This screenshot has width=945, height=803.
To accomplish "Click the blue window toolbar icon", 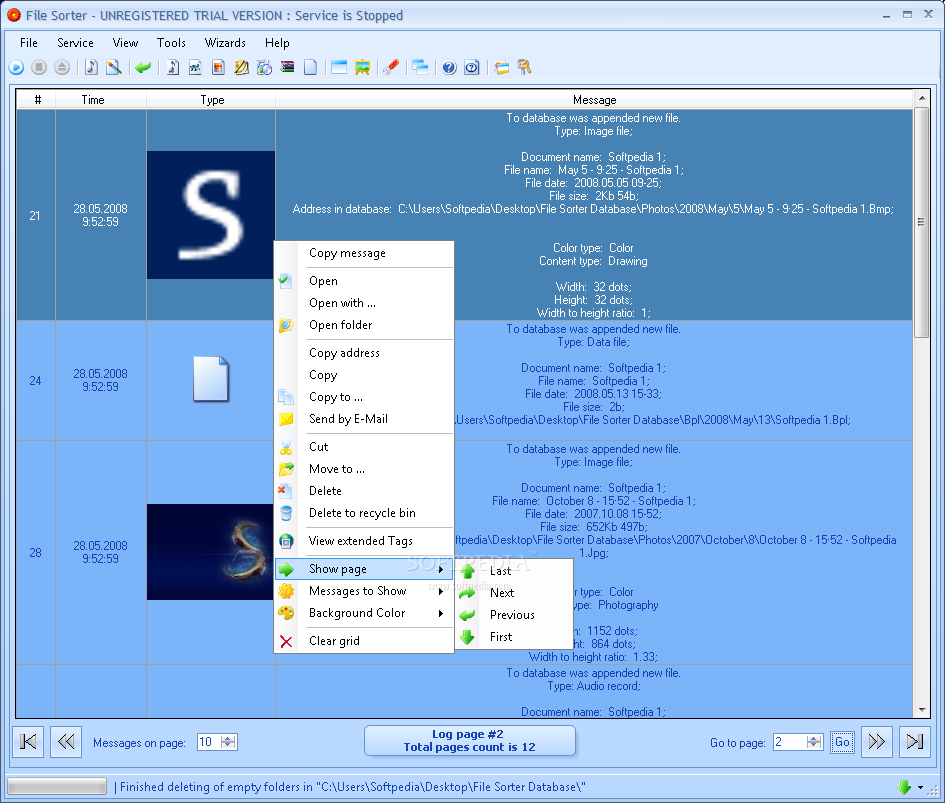I will pyautogui.click(x=339, y=68).
